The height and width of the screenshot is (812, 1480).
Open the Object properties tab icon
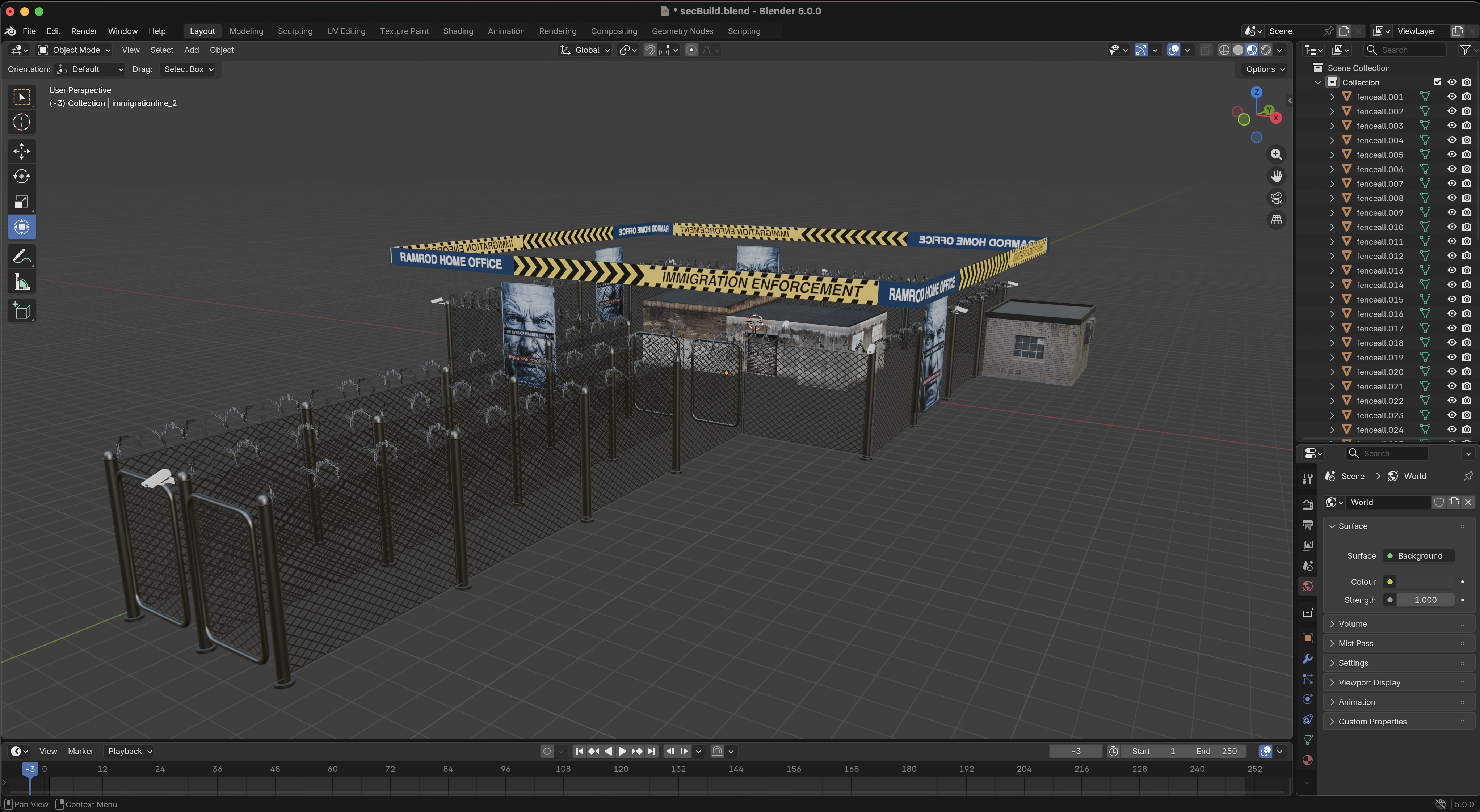pos(1308,639)
